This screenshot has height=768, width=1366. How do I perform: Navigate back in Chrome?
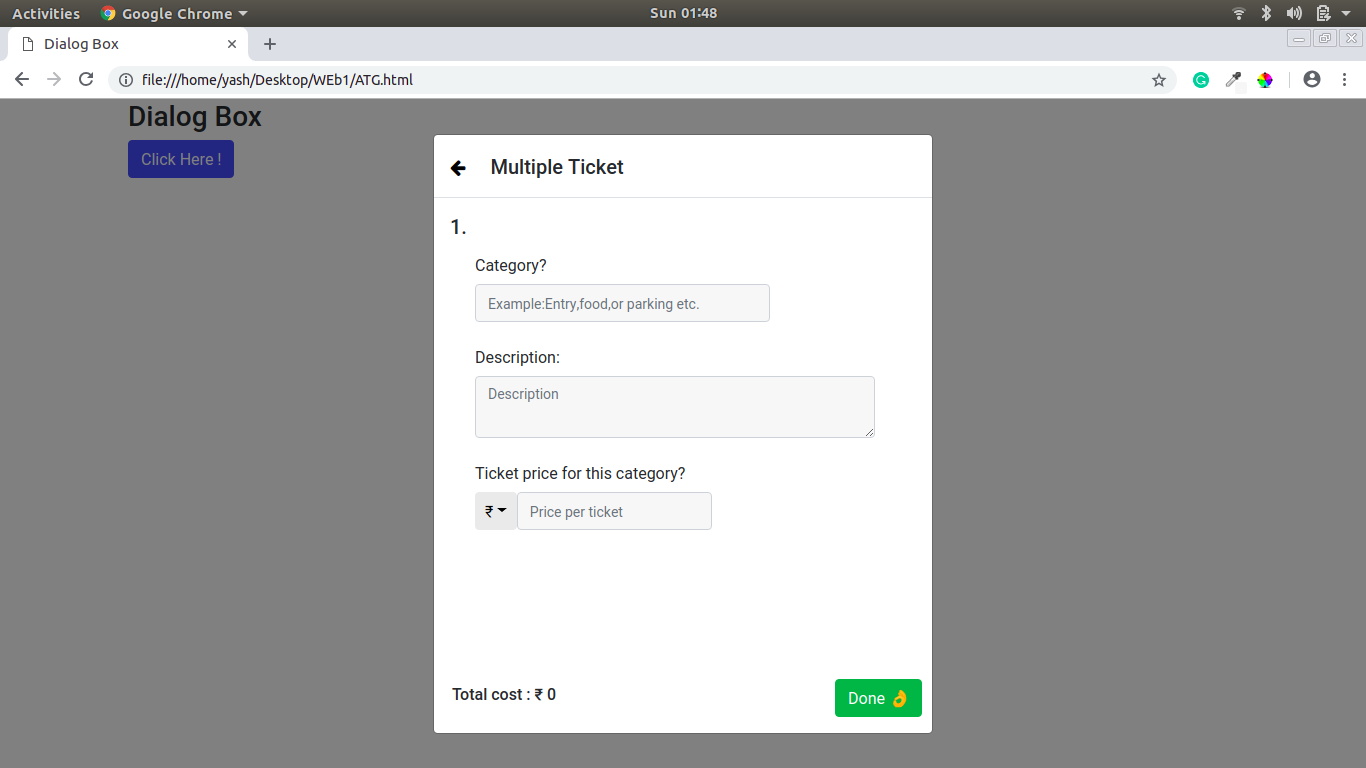(22, 79)
